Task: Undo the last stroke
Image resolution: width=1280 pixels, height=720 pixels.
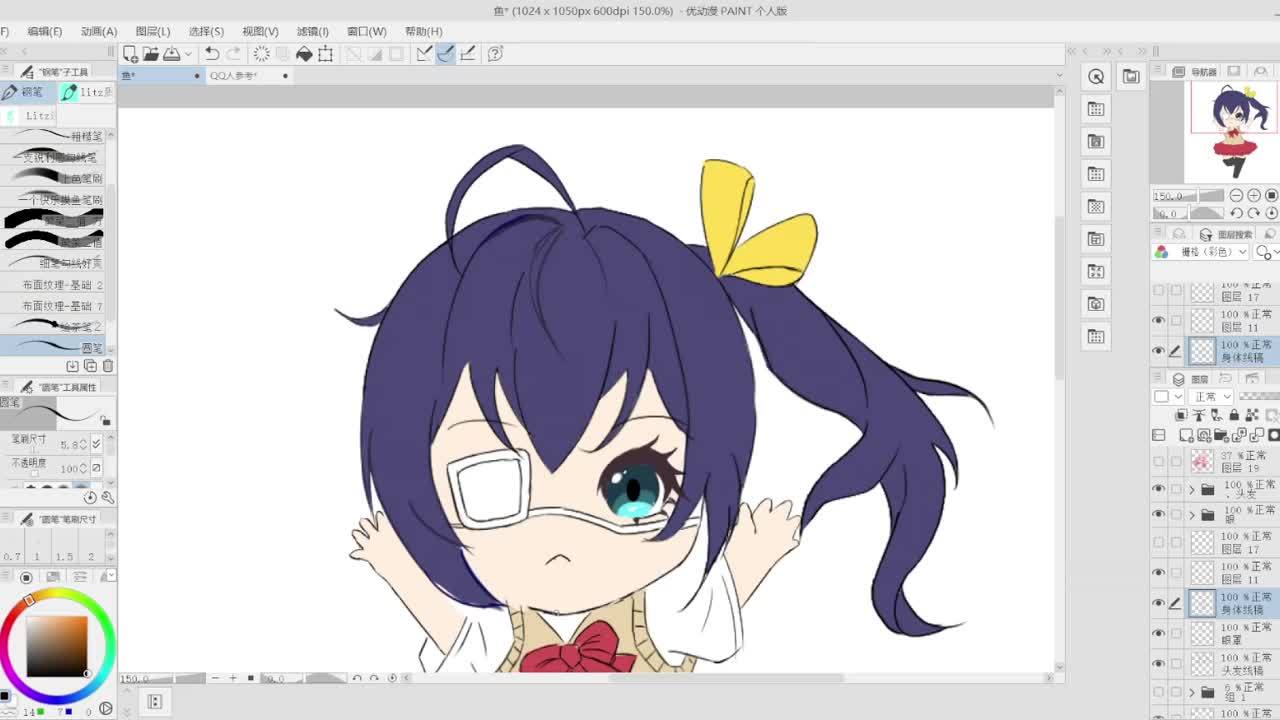Action: (212, 53)
